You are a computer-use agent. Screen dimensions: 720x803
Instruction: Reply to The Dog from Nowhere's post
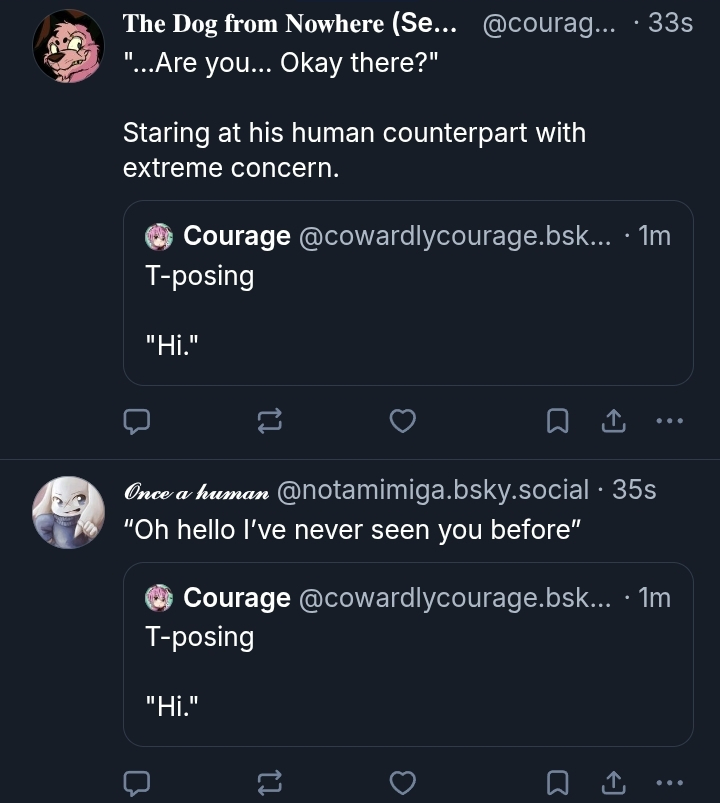coord(136,422)
